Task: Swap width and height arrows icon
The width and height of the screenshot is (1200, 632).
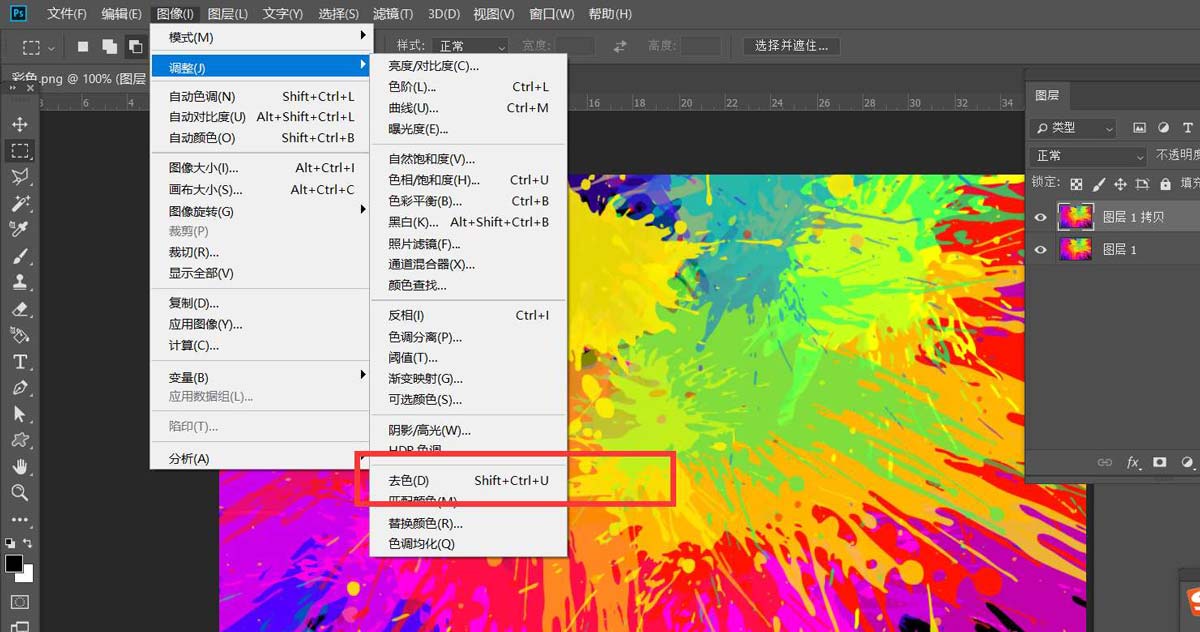Action: click(620, 46)
